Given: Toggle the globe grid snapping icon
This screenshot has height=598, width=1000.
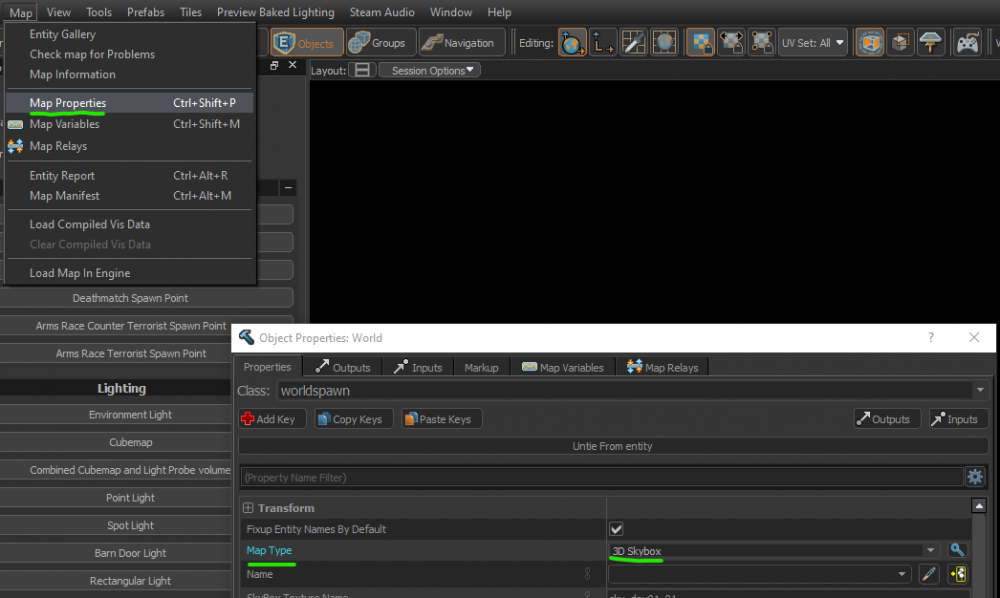Looking at the screenshot, I should pos(664,43).
